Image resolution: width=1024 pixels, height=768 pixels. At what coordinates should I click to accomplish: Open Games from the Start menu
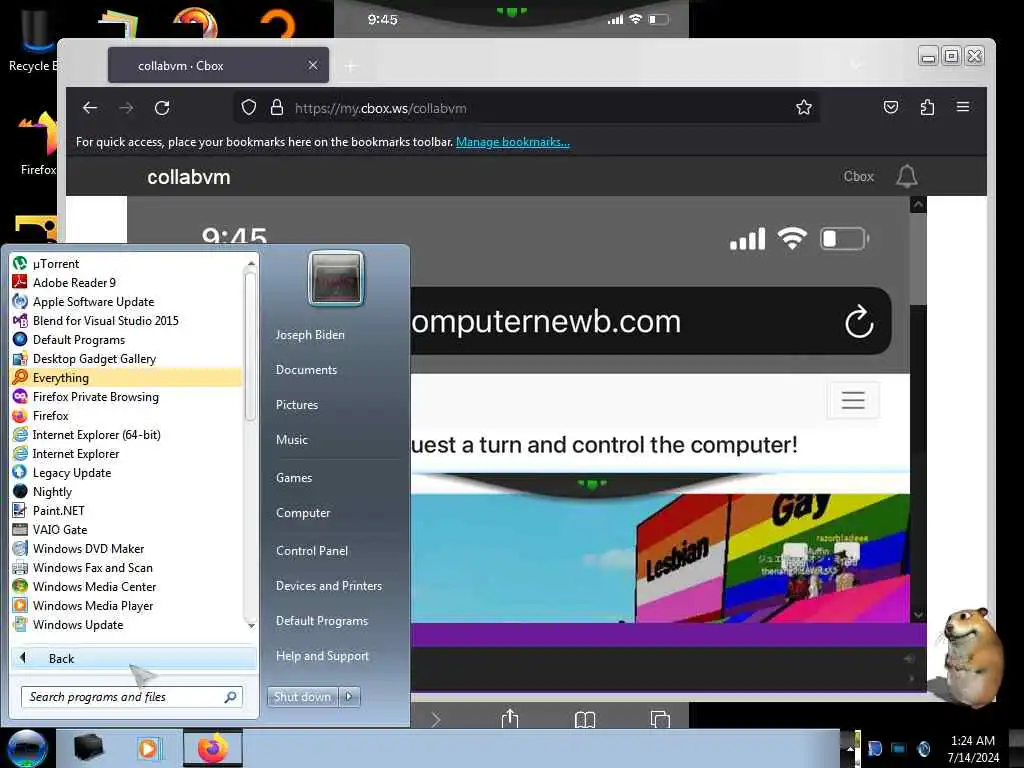tap(294, 478)
